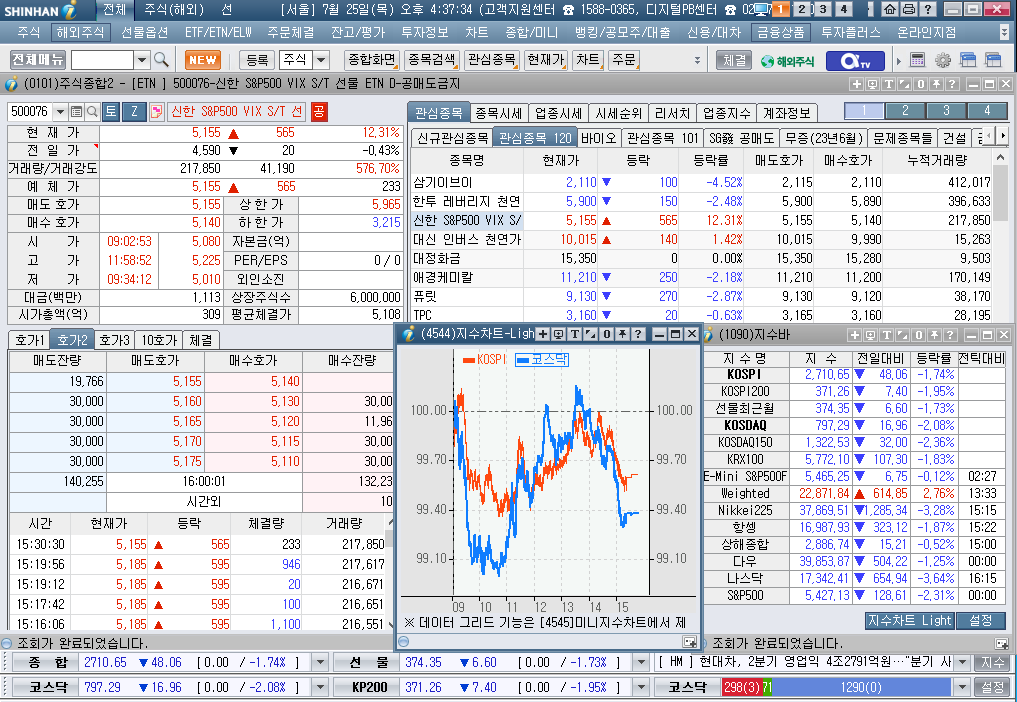Click help icon in 지수차트 window header
The height and width of the screenshot is (702, 1017).
pos(638,334)
